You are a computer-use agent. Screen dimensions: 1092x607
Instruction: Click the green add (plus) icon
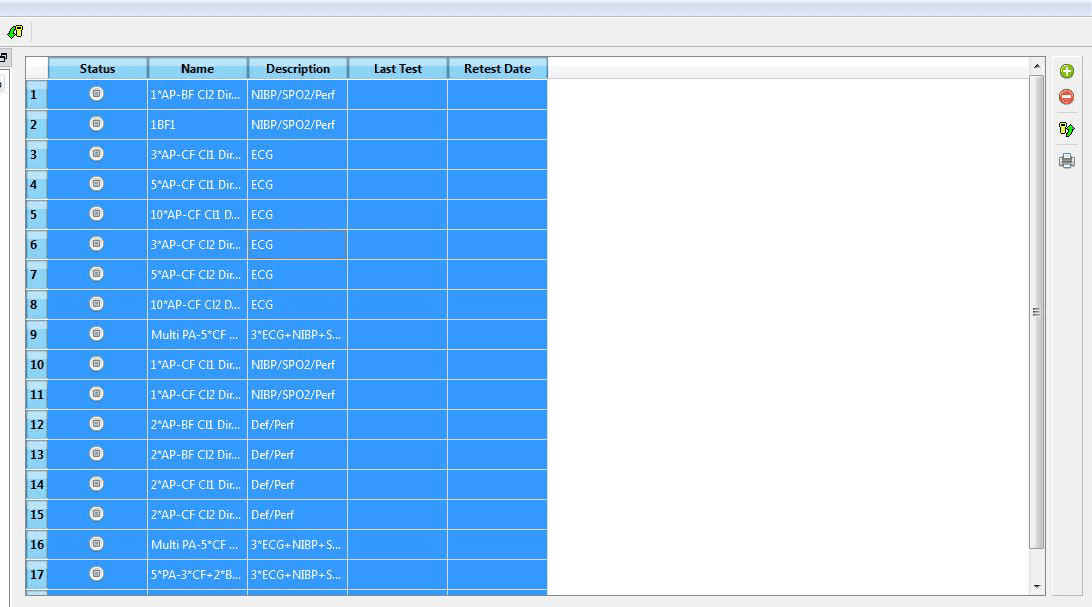1067,71
